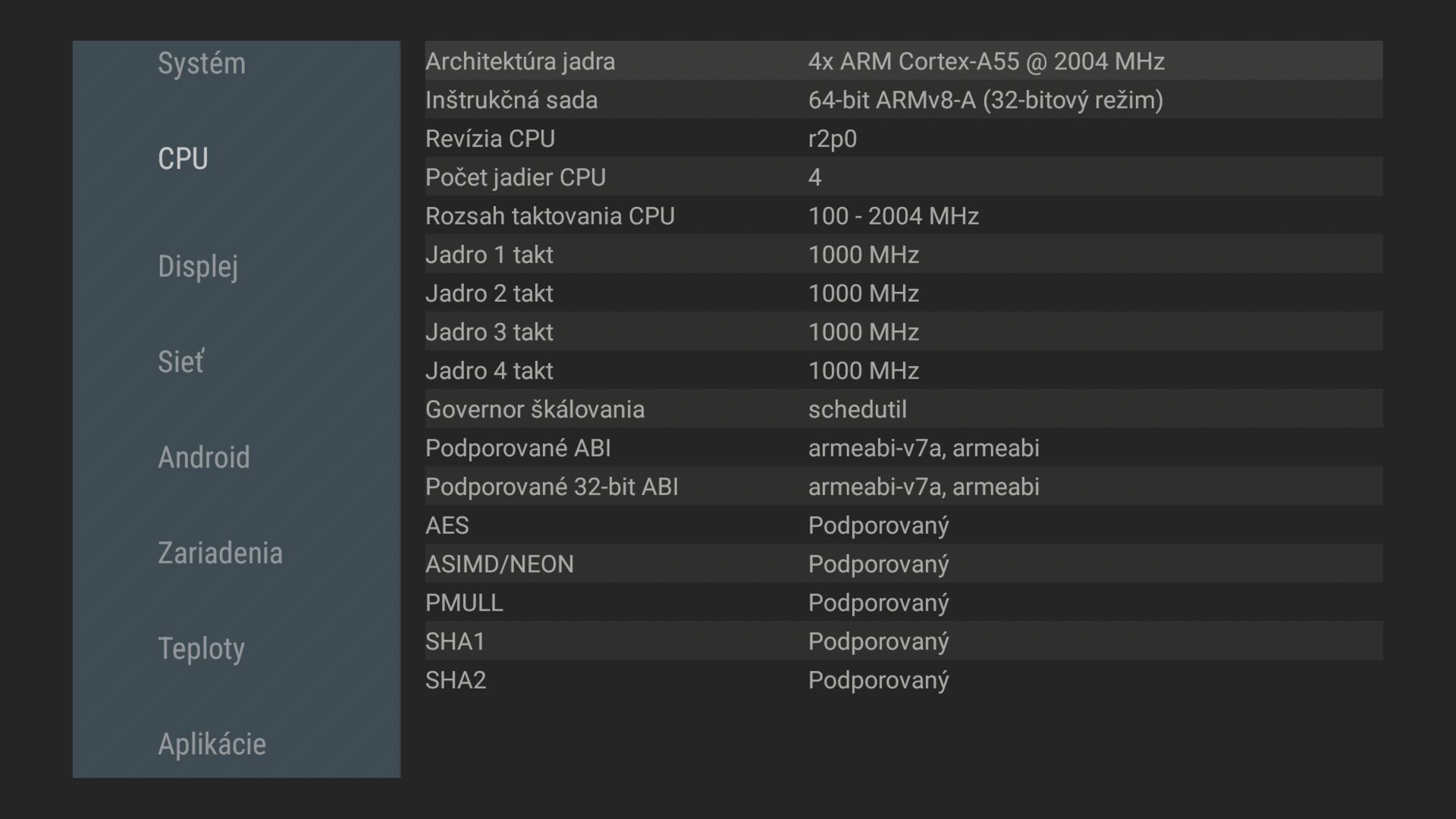The height and width of the screenshot is (819, 1456).
Task: Click the core count value 4
Action: [x=815, y=177]
